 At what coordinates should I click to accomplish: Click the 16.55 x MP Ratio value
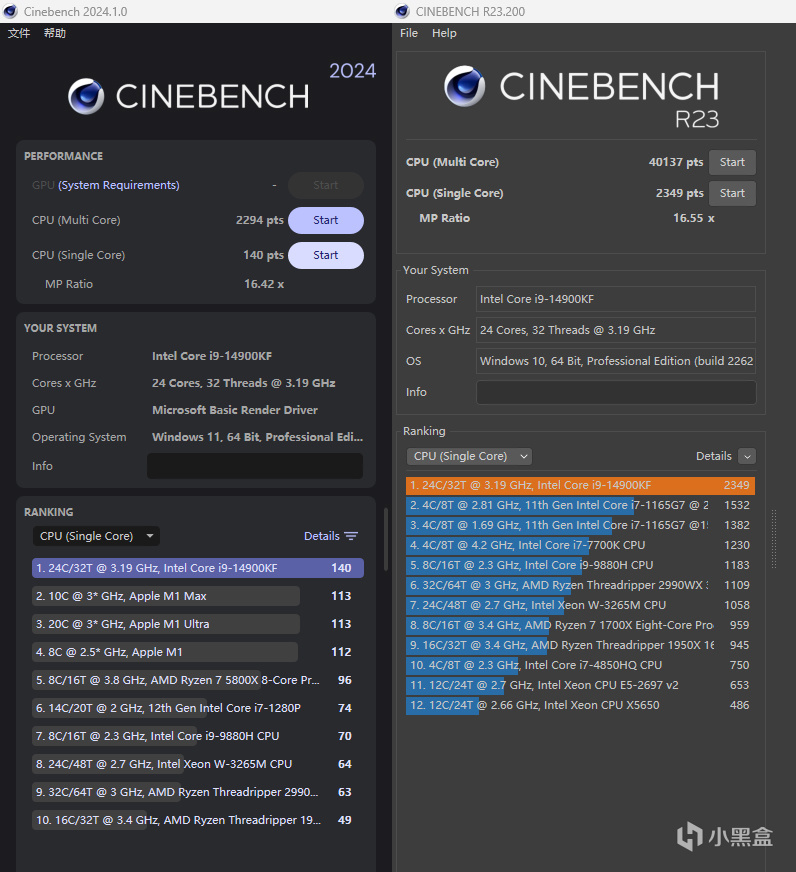pos(694,219)
